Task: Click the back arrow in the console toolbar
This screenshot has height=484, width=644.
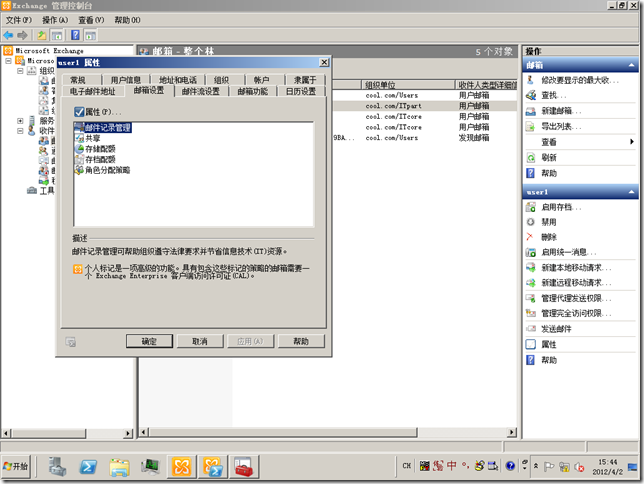Action: click(x=9, y=35)
